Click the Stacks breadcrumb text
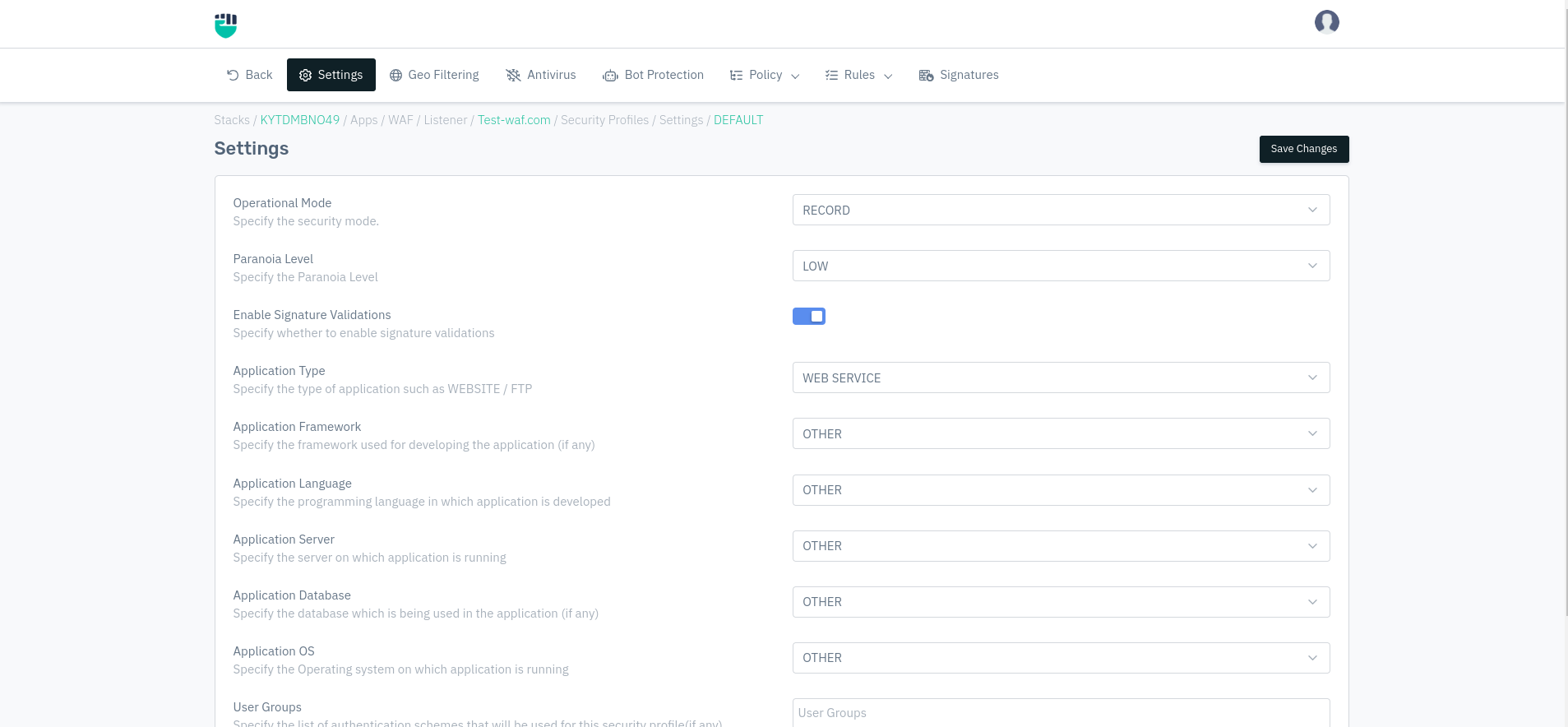Viewport: 1568px width, 727px height. click(x=232, y=120)
